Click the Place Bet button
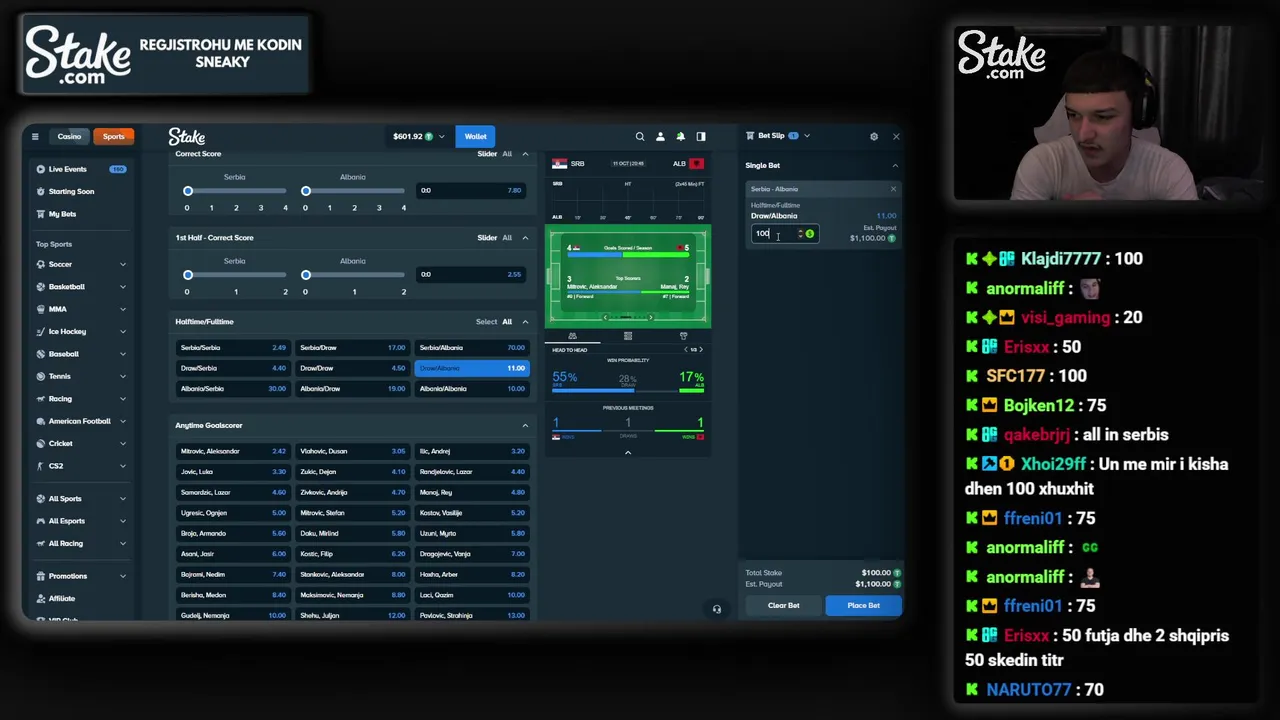The height and width of the screenshot is (720, 1280). click(x=863, y=606)
